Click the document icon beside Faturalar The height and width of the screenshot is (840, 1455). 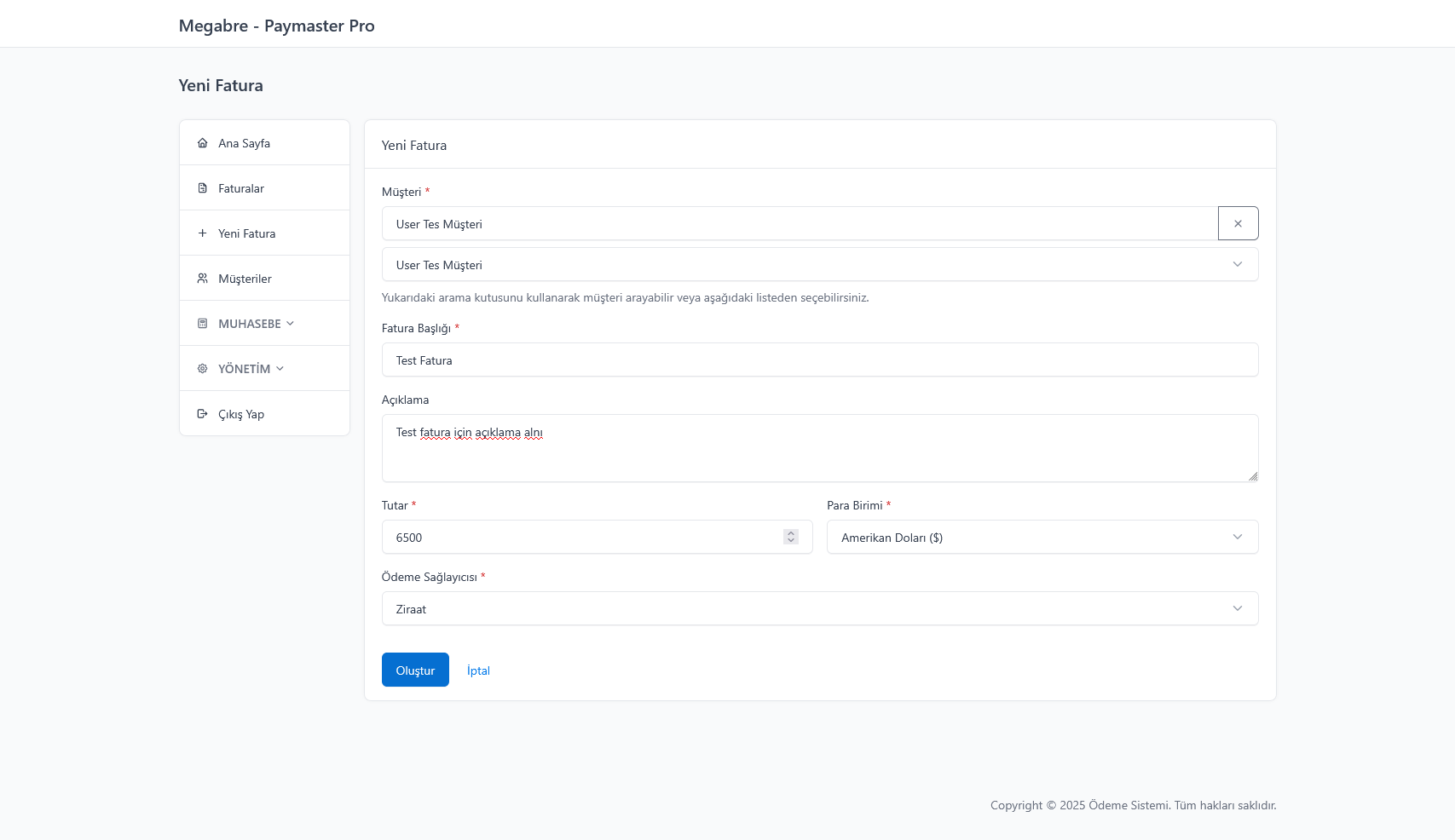point(202,188)
